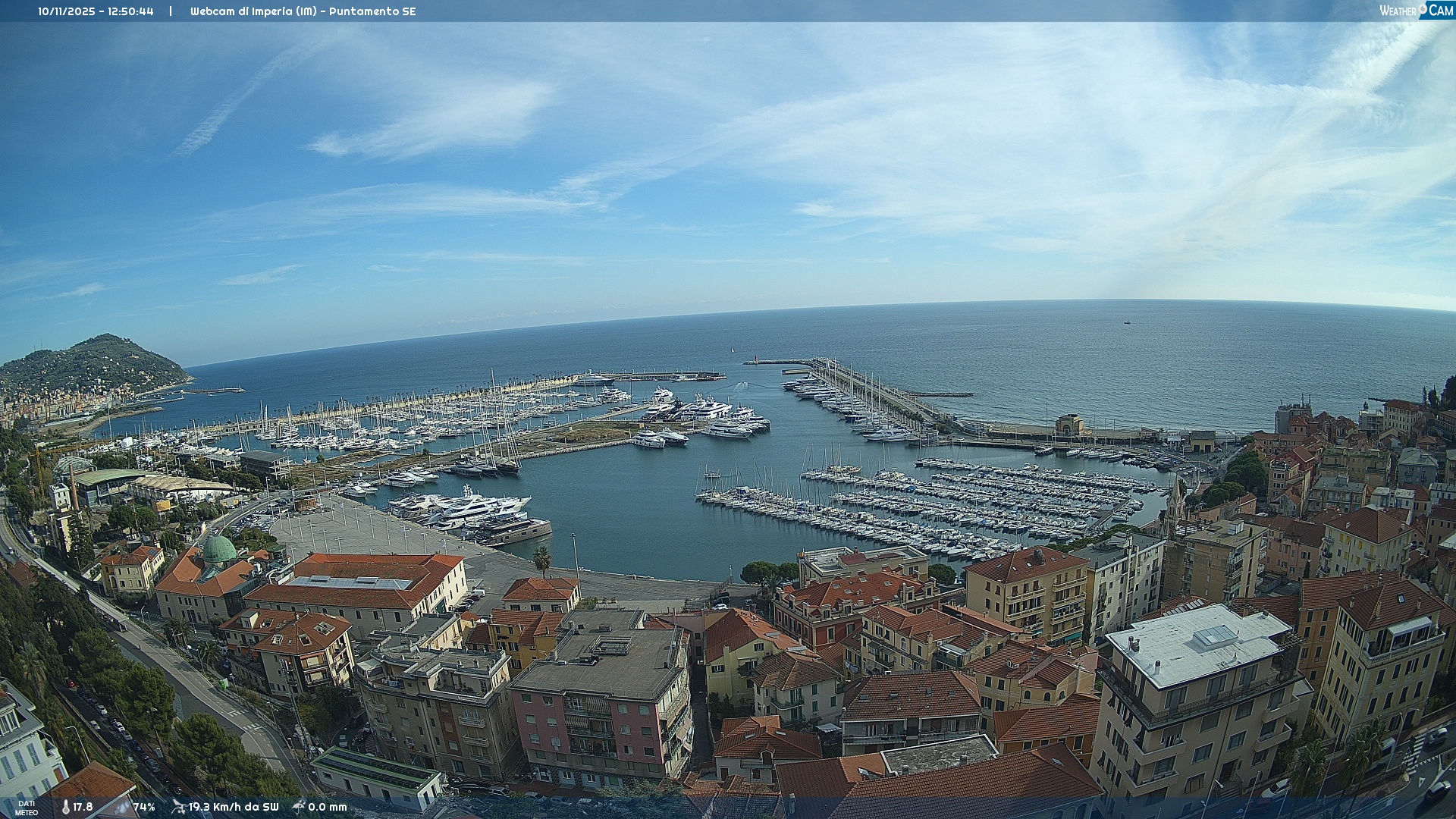Click the Webcam di Imperia title text
Viewport: 1456px width, 819px height.
pos(303,11)
